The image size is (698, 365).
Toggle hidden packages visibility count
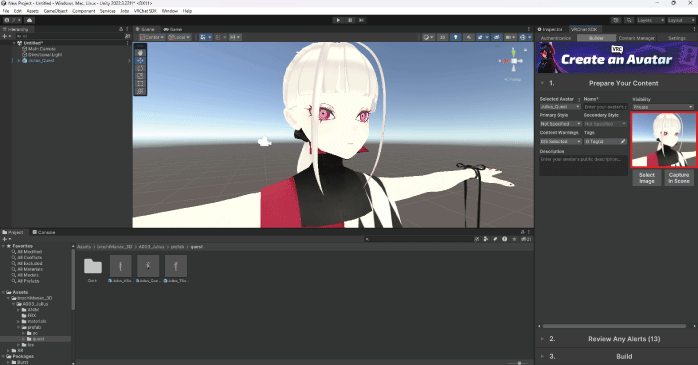point(526,239)
